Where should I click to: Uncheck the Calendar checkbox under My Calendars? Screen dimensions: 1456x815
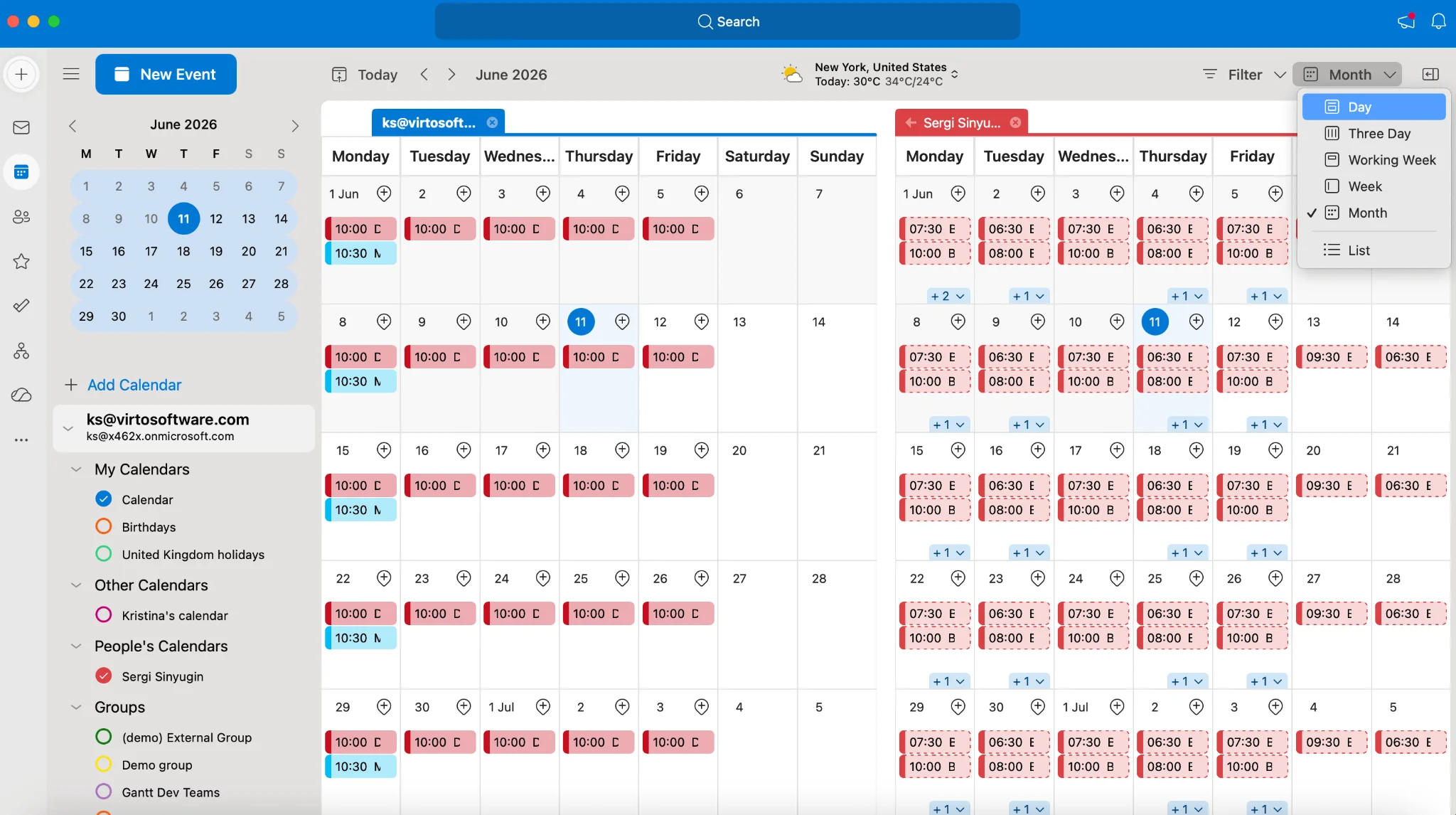tap(104, 499)
